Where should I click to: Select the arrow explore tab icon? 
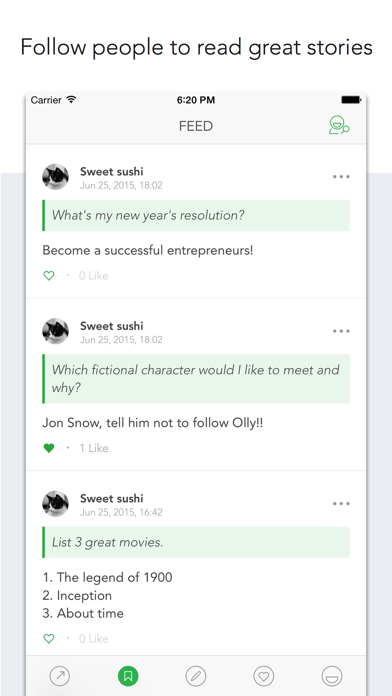point(60,676)
